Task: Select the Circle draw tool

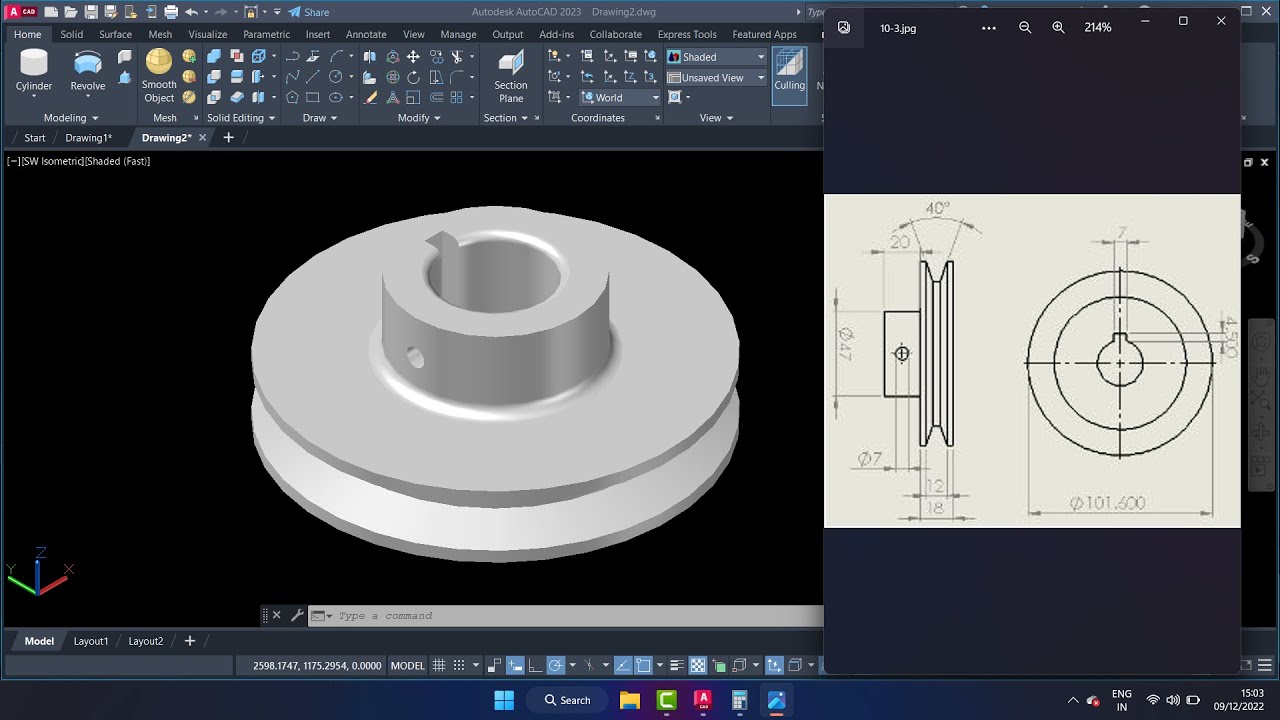Action: tap(336, 77)
